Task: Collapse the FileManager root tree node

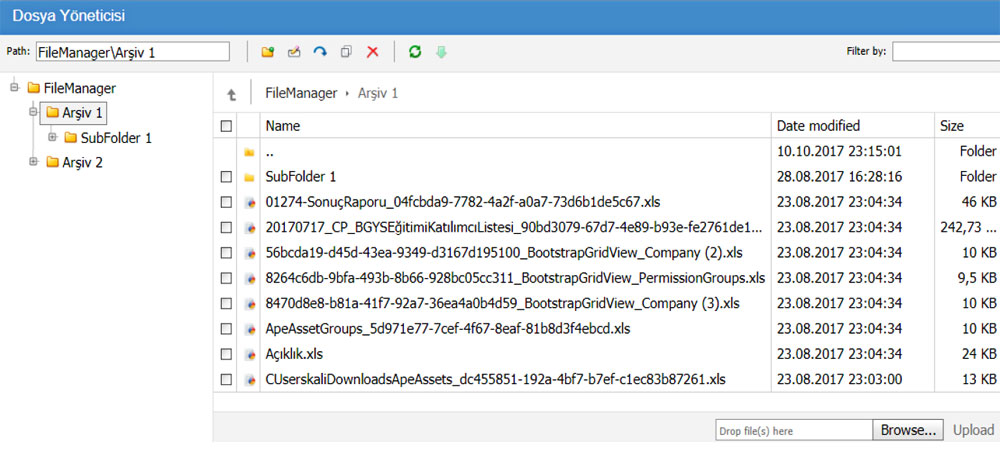Action: tap(15, 88)
